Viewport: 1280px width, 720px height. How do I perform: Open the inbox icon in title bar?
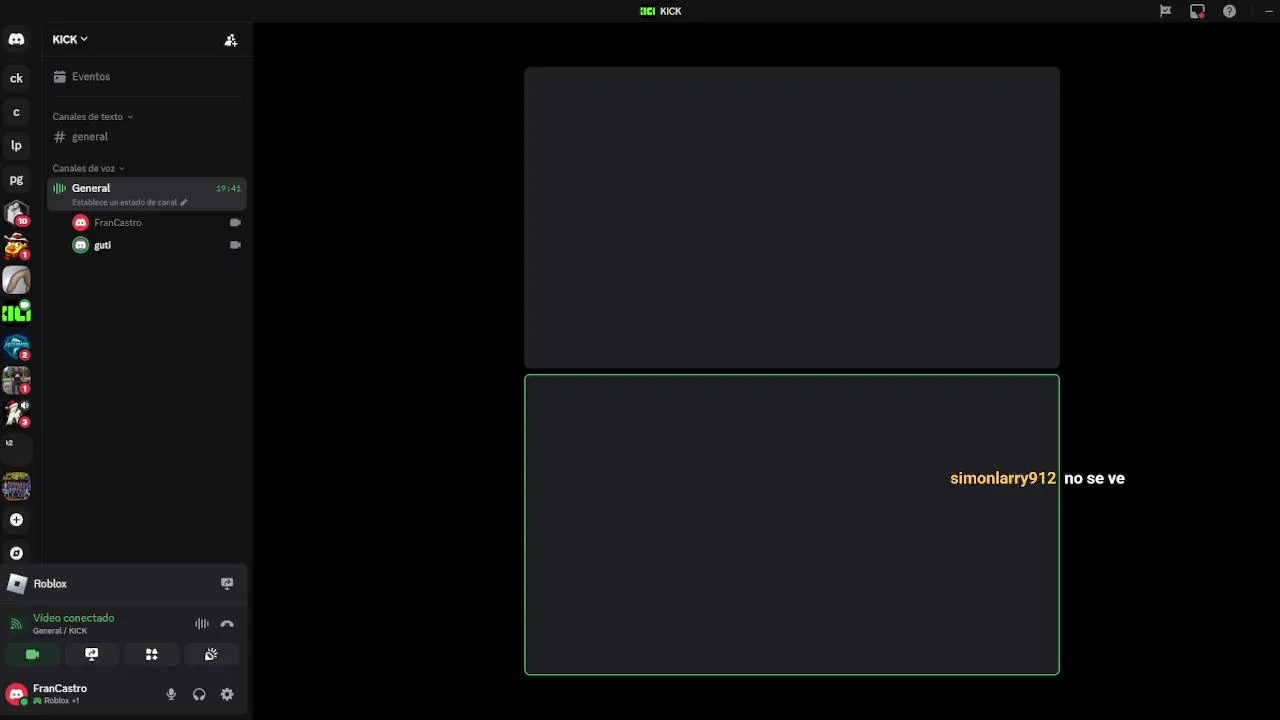pyautogui.click(x=1197, y=11)
